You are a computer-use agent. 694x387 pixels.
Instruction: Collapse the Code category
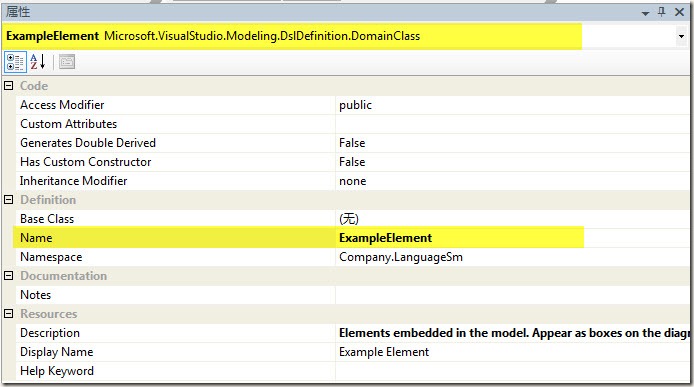(8, 85)
